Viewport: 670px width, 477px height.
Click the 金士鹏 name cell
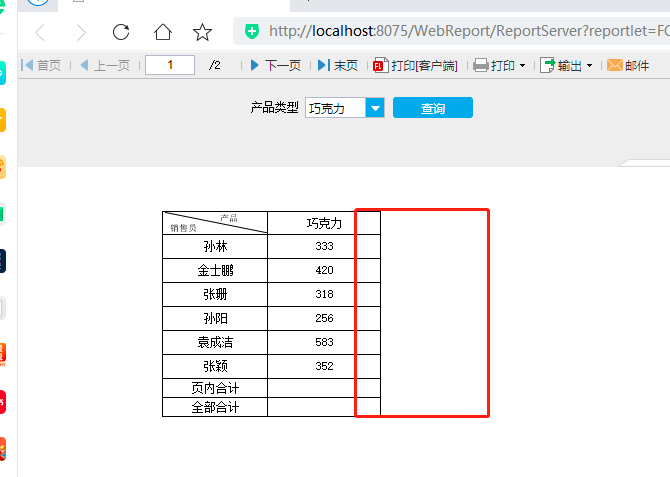pyautogui.click(x=215, y=270)
